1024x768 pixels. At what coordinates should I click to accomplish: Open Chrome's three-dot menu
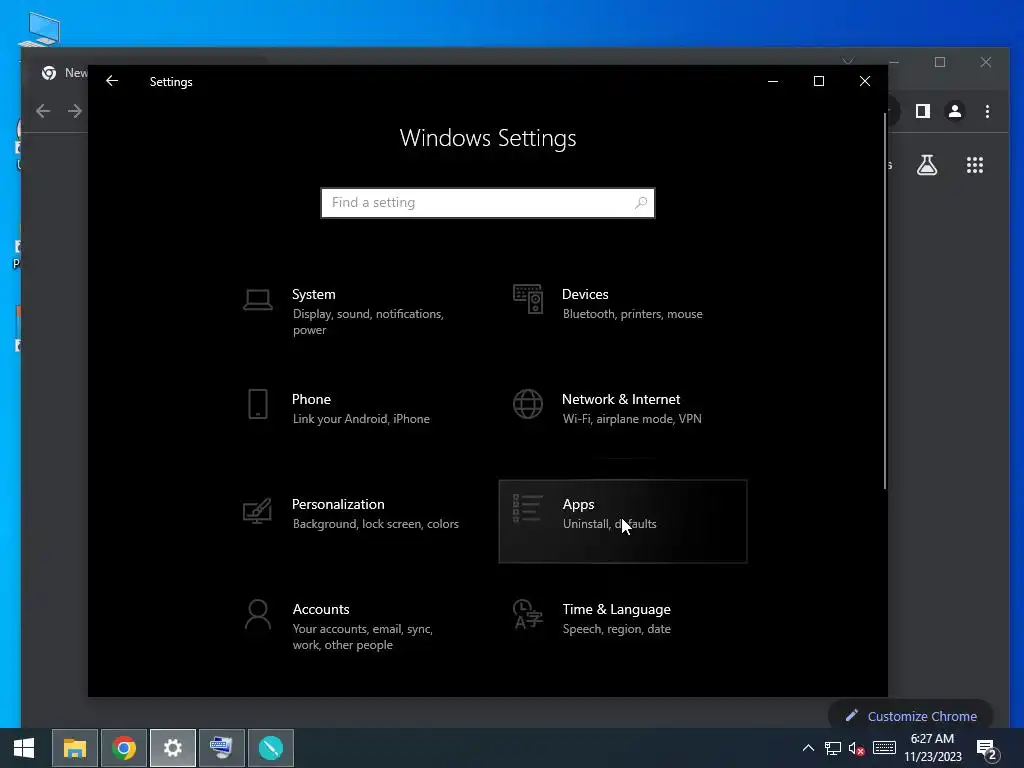[x=987, y=111]
